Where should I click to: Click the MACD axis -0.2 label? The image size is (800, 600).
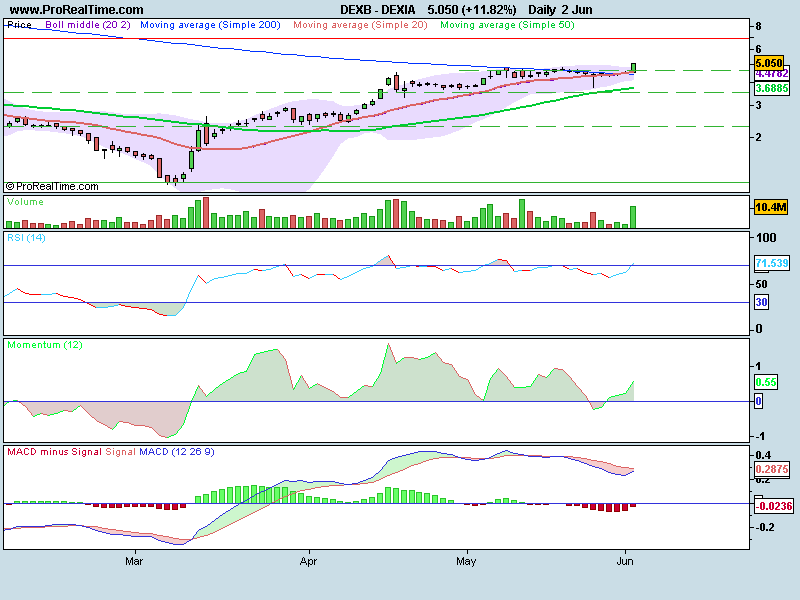coord(765,528)
